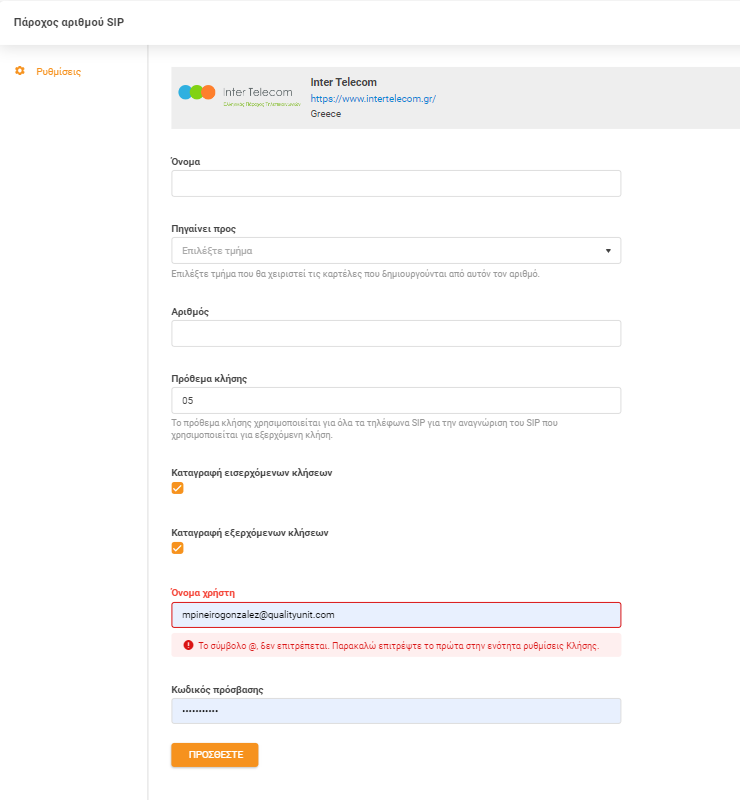This screenshot has height=800, width=740.
Task: Select the Πρόθεμα κλήσης field containing 05
Action: tap(396, 400)
